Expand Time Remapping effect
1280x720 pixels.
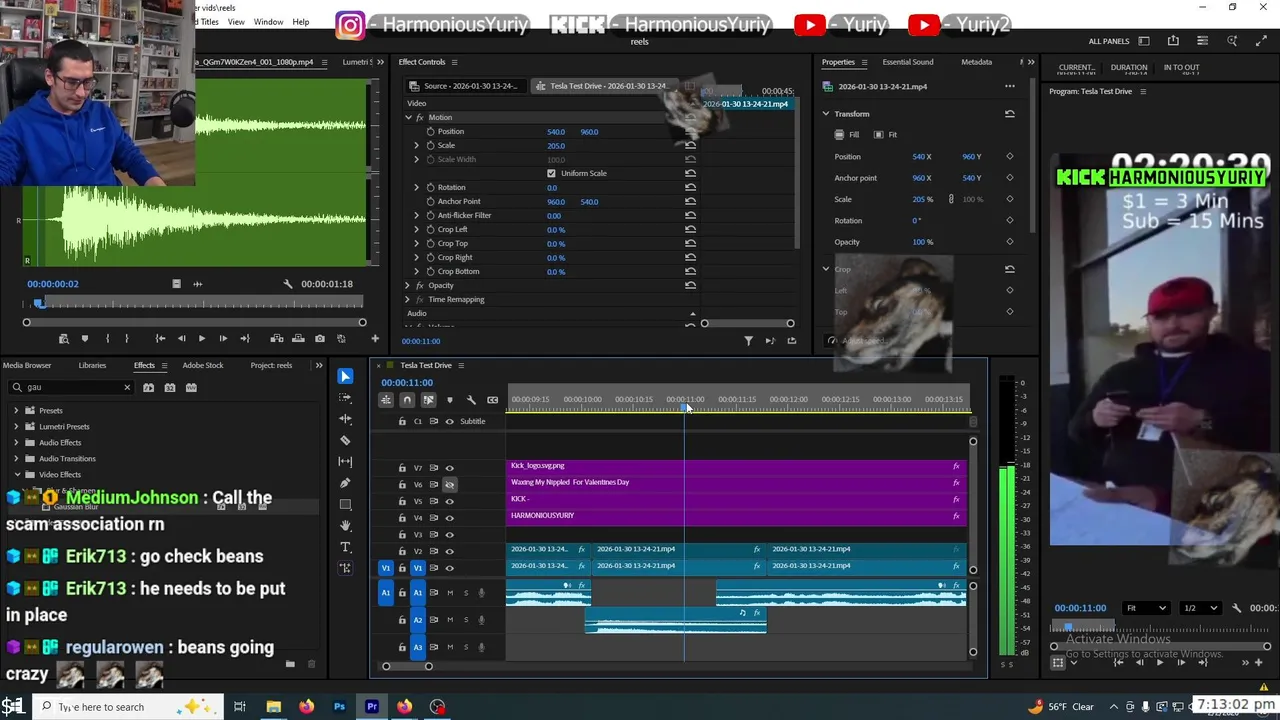coord(408,300)
